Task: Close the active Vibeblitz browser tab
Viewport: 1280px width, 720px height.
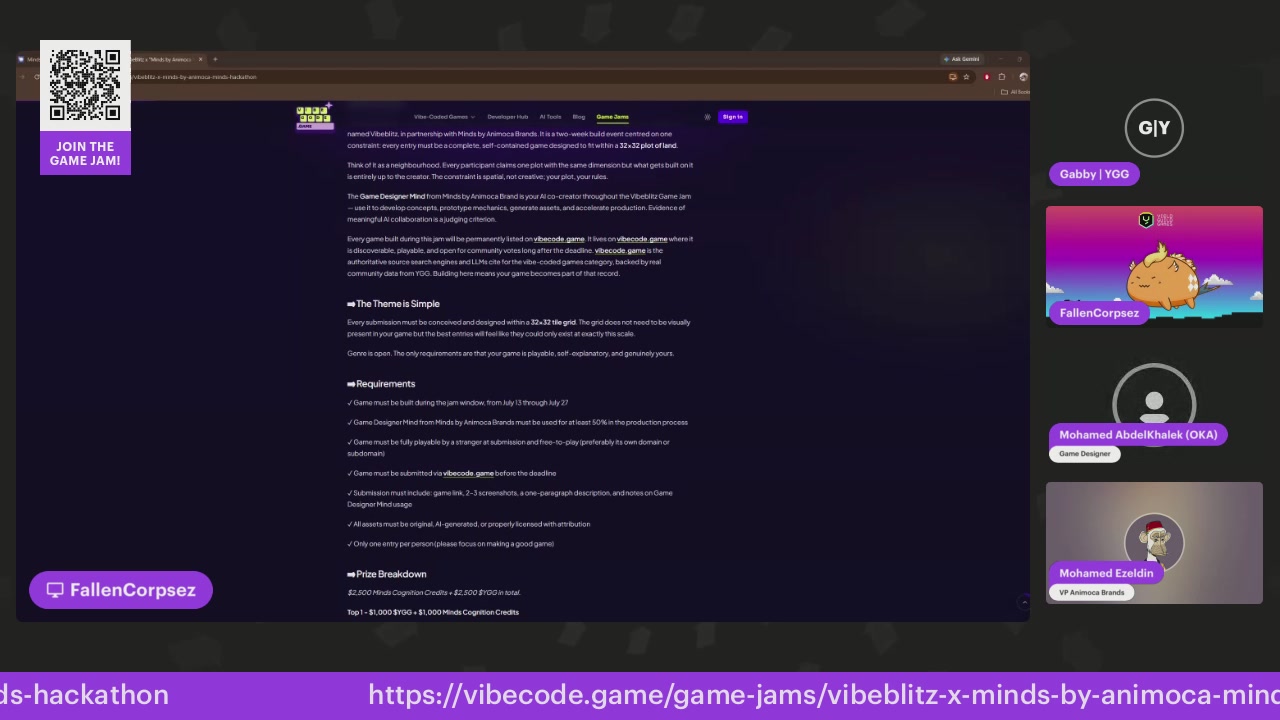Action: click(x=200, y=59)
